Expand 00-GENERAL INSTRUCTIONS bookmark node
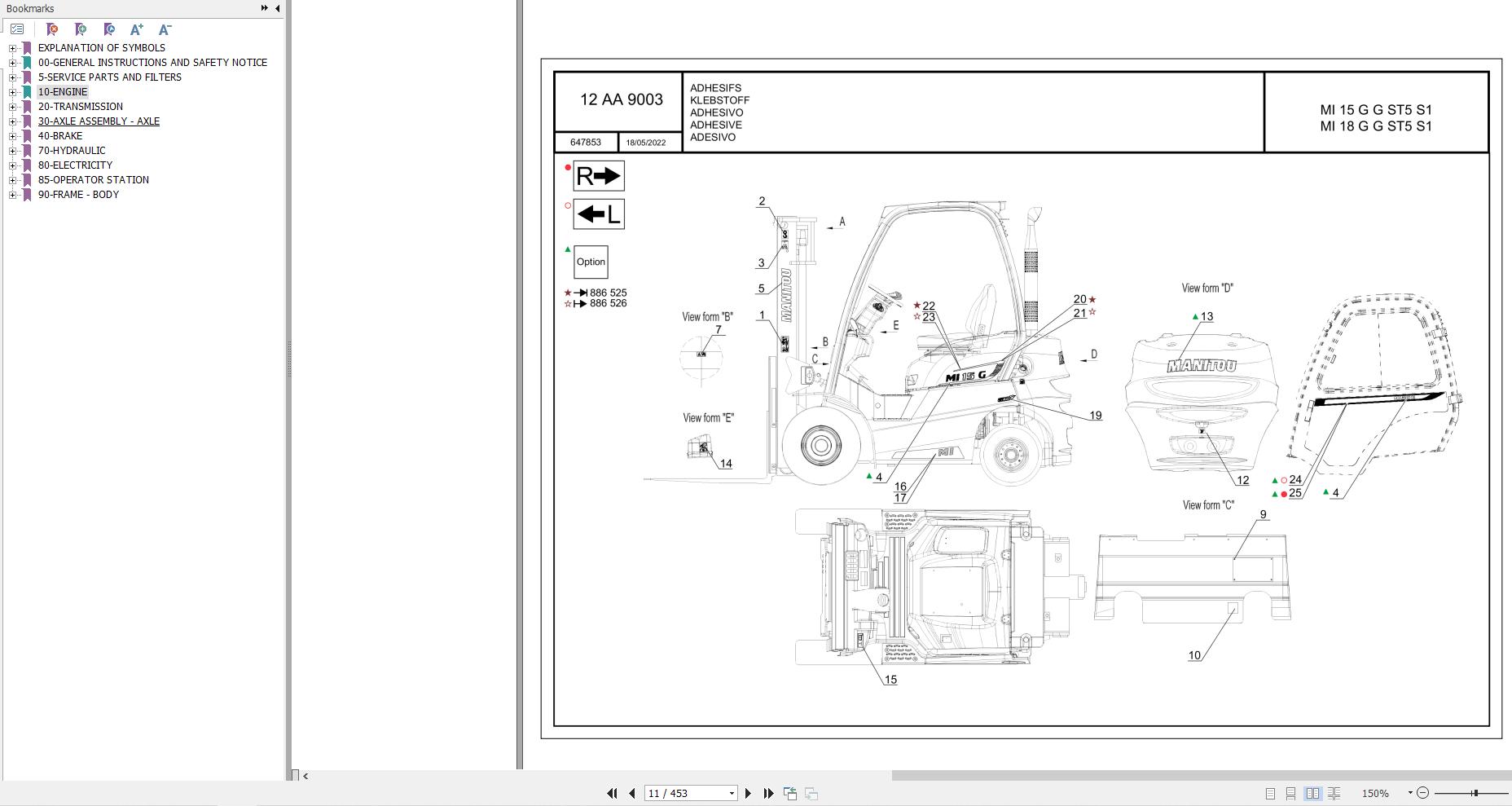The height and width of the screenshot is (806, 1512). (12, 63)
